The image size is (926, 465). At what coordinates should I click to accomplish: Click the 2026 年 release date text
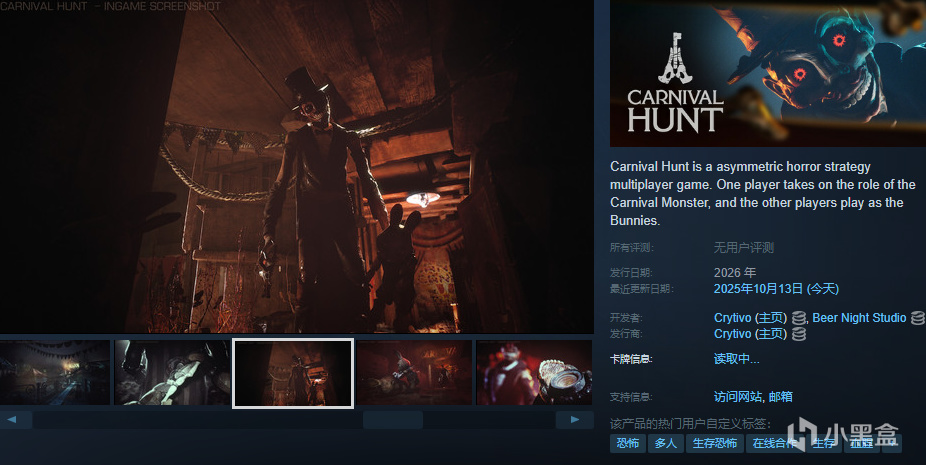[x=735, y=272]
